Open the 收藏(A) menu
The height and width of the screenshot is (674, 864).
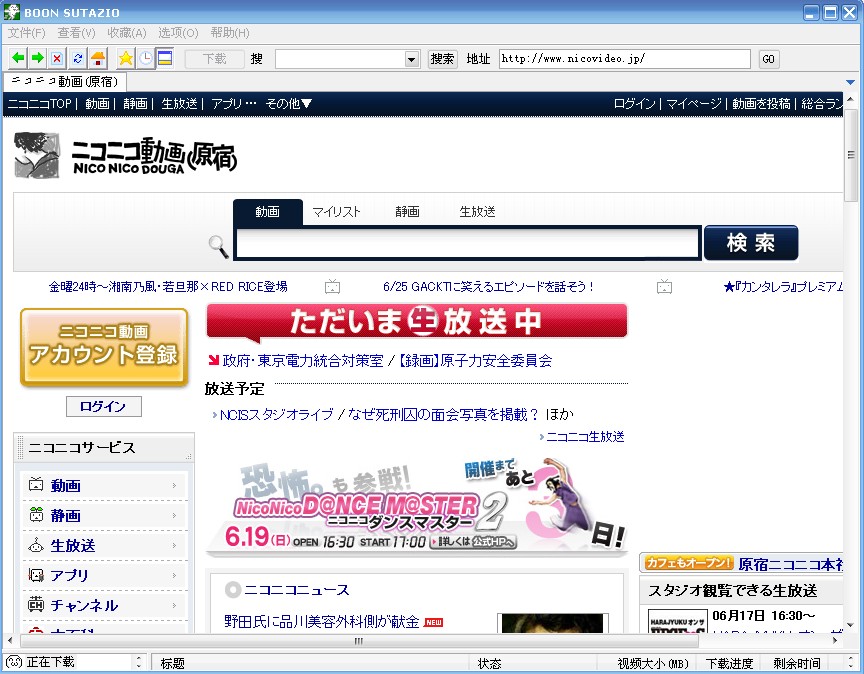[127, 33]
